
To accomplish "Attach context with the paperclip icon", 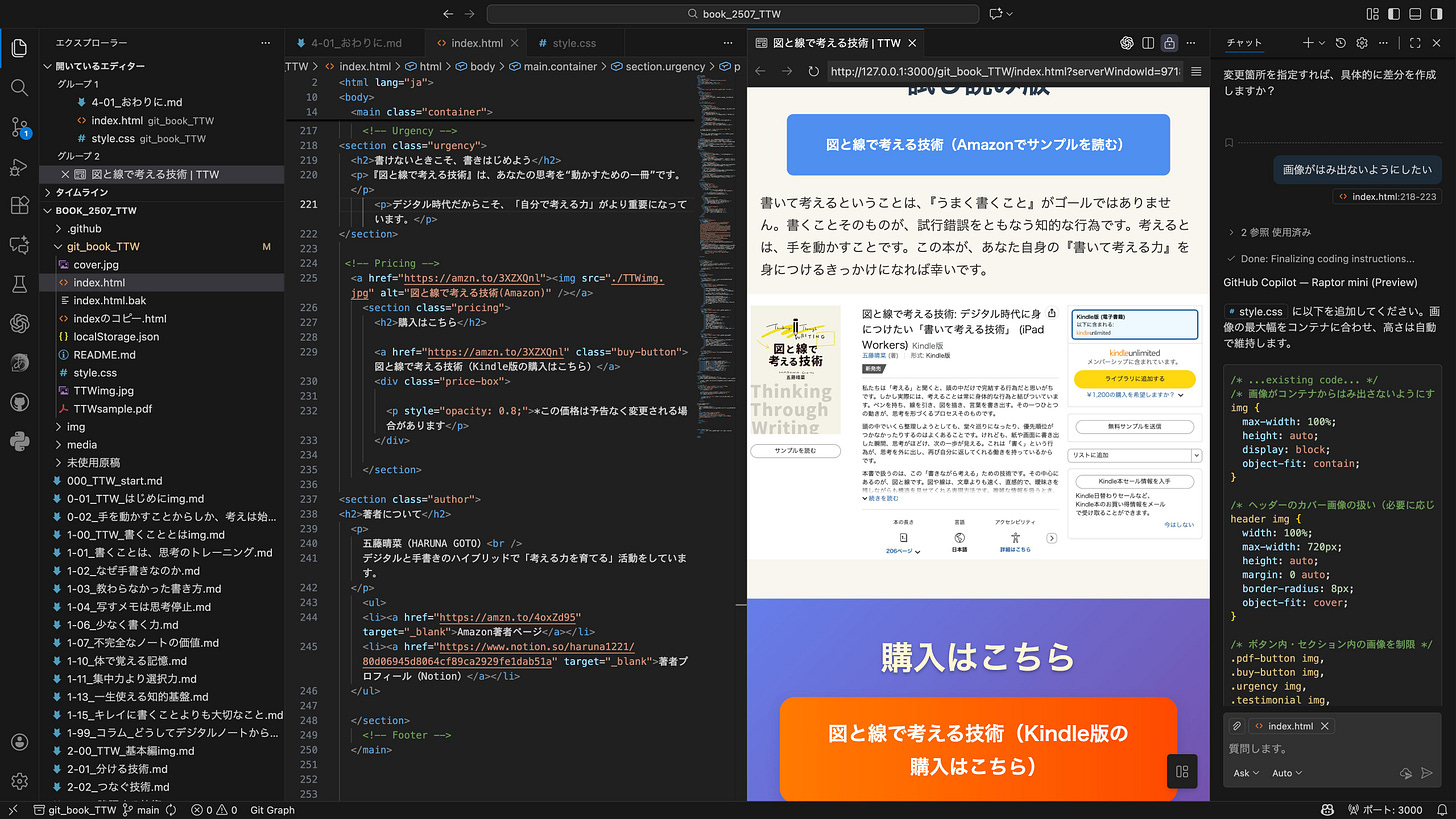I will pos(1237,726).
